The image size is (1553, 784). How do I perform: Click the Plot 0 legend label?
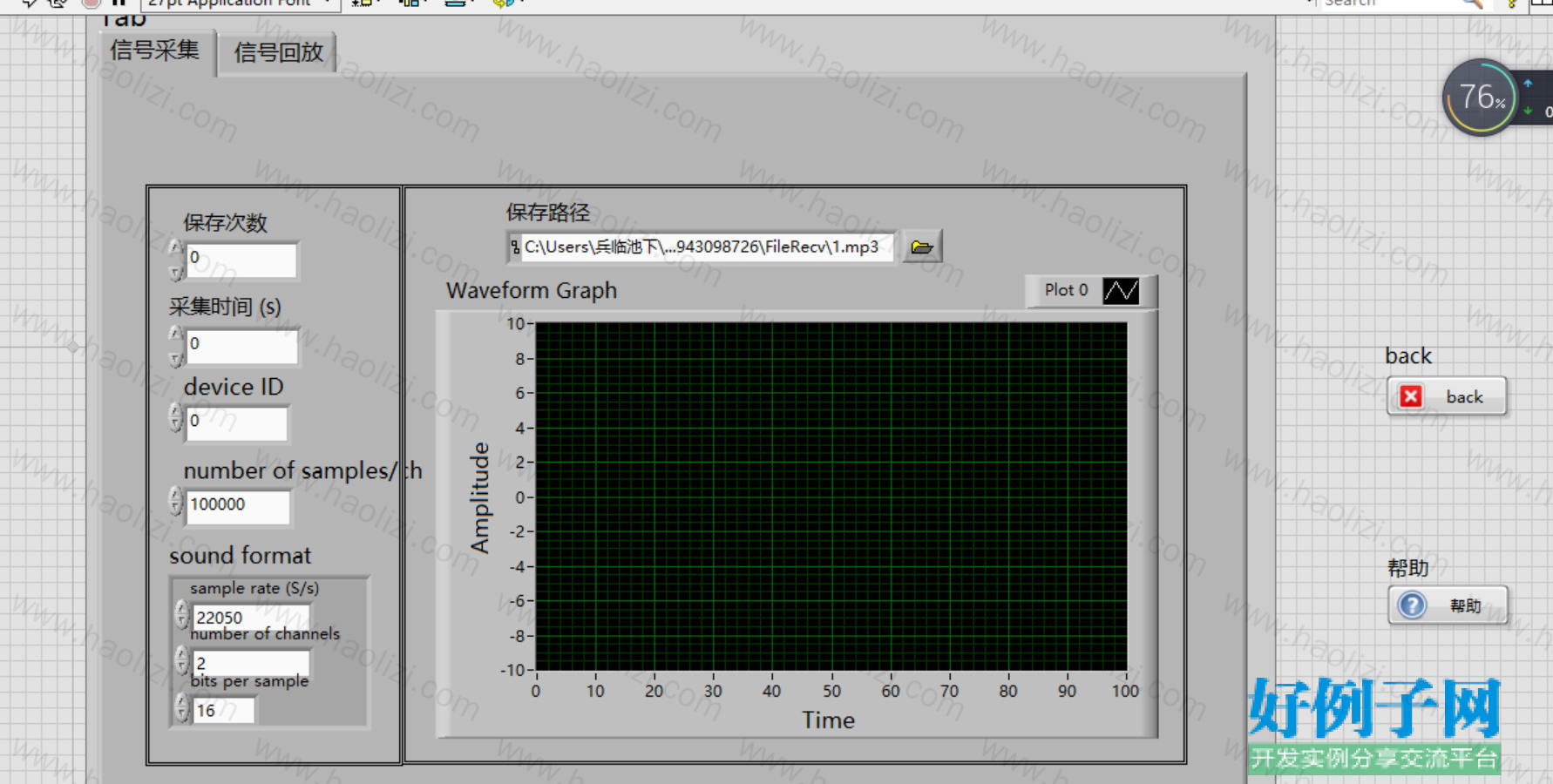[1066, 290]
